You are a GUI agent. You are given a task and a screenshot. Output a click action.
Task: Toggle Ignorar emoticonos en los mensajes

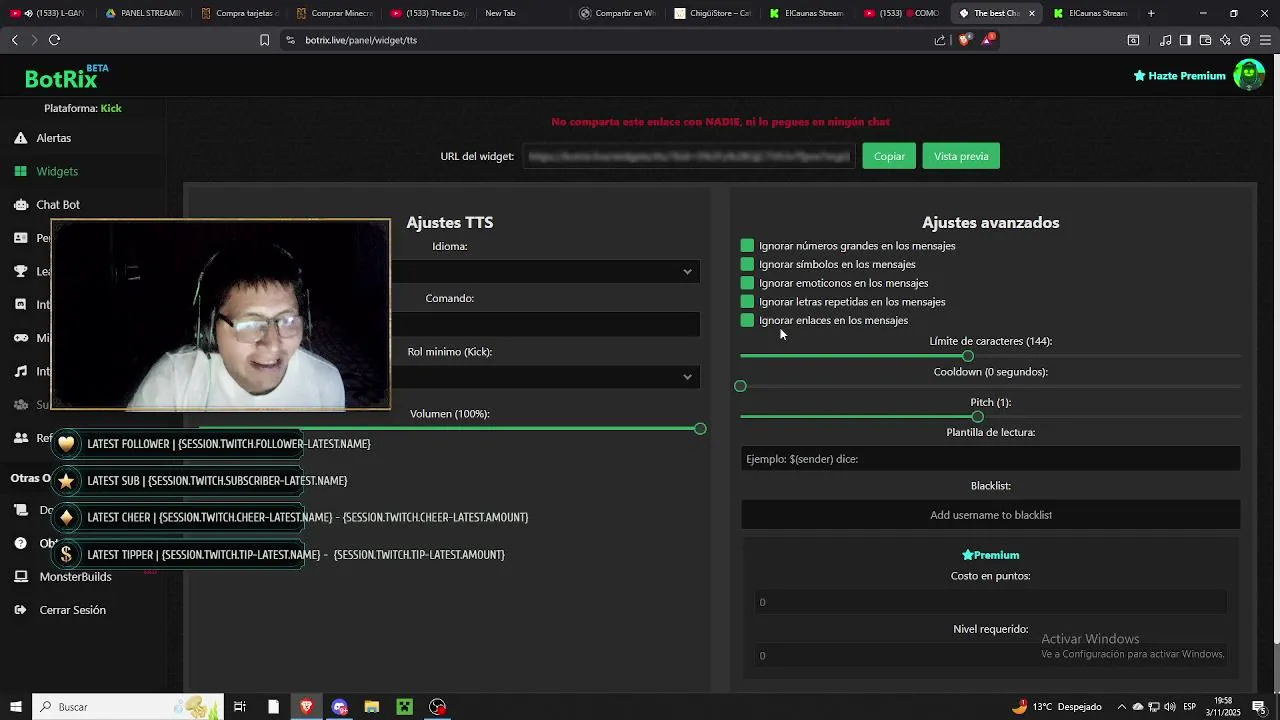(747, 283)
